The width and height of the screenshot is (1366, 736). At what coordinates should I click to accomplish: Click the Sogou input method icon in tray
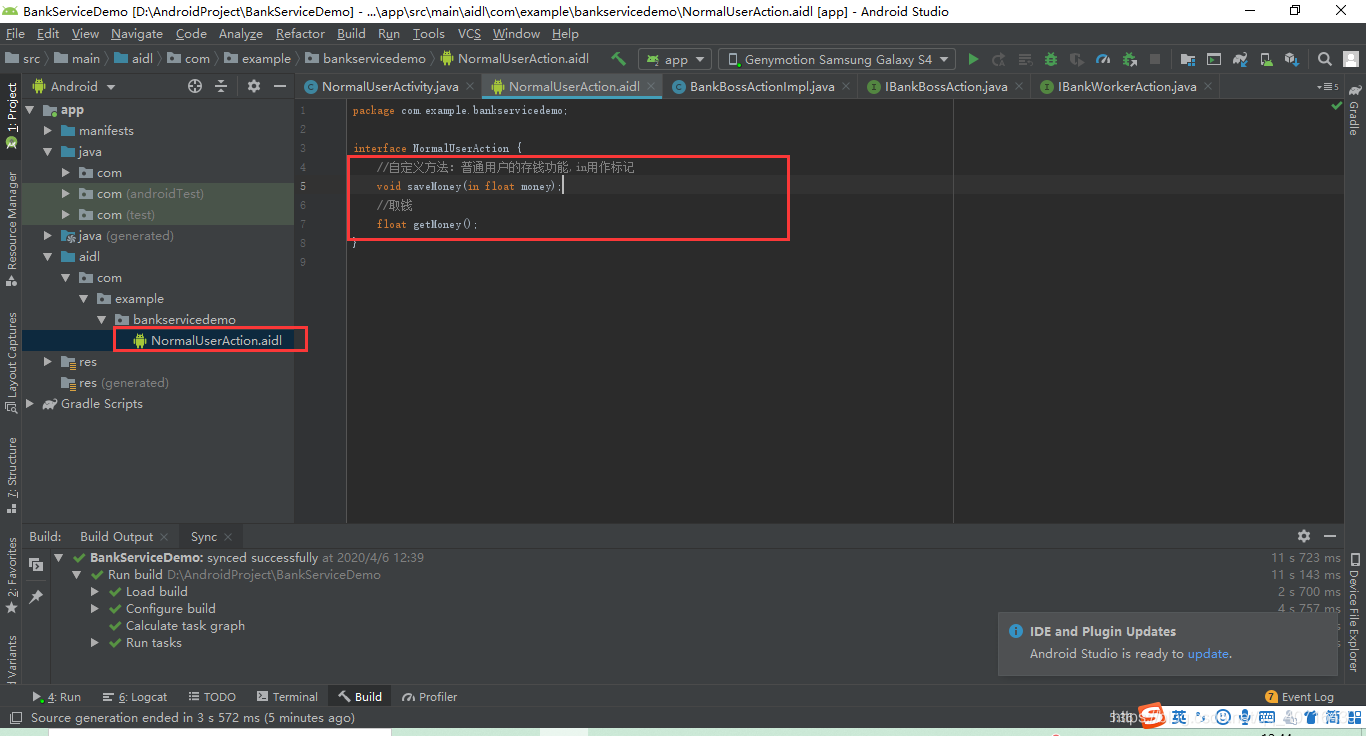coord(1153,716)
